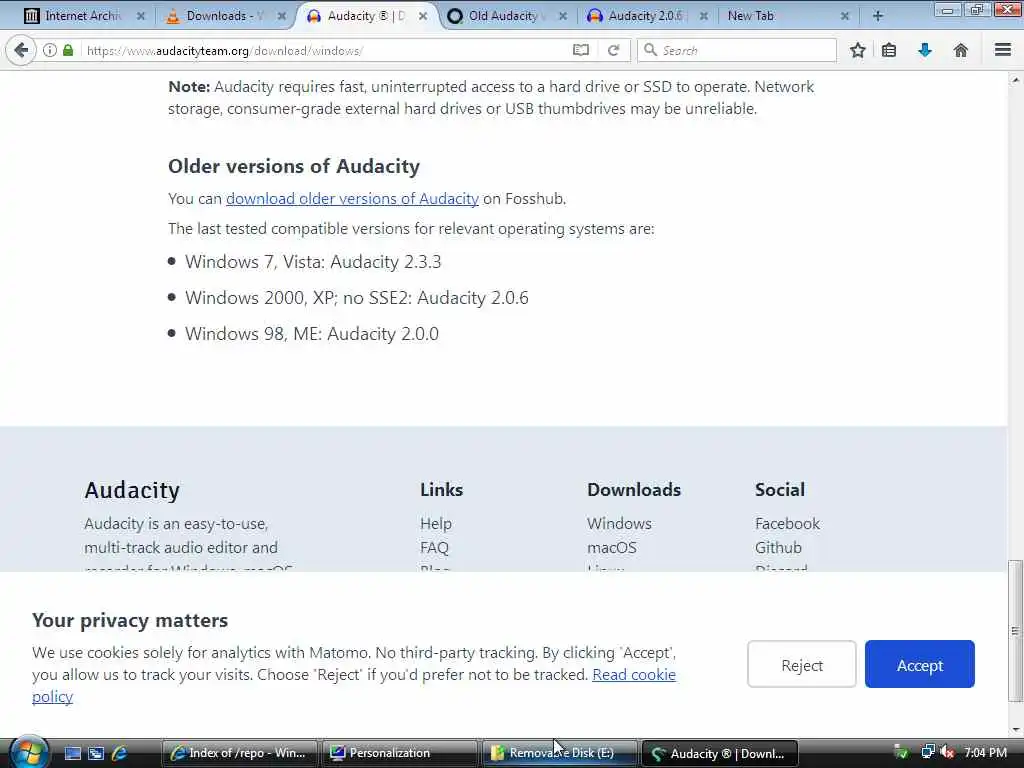Open download older versions of Audacity link
The image size is (1024, 768).
[352, 199]
